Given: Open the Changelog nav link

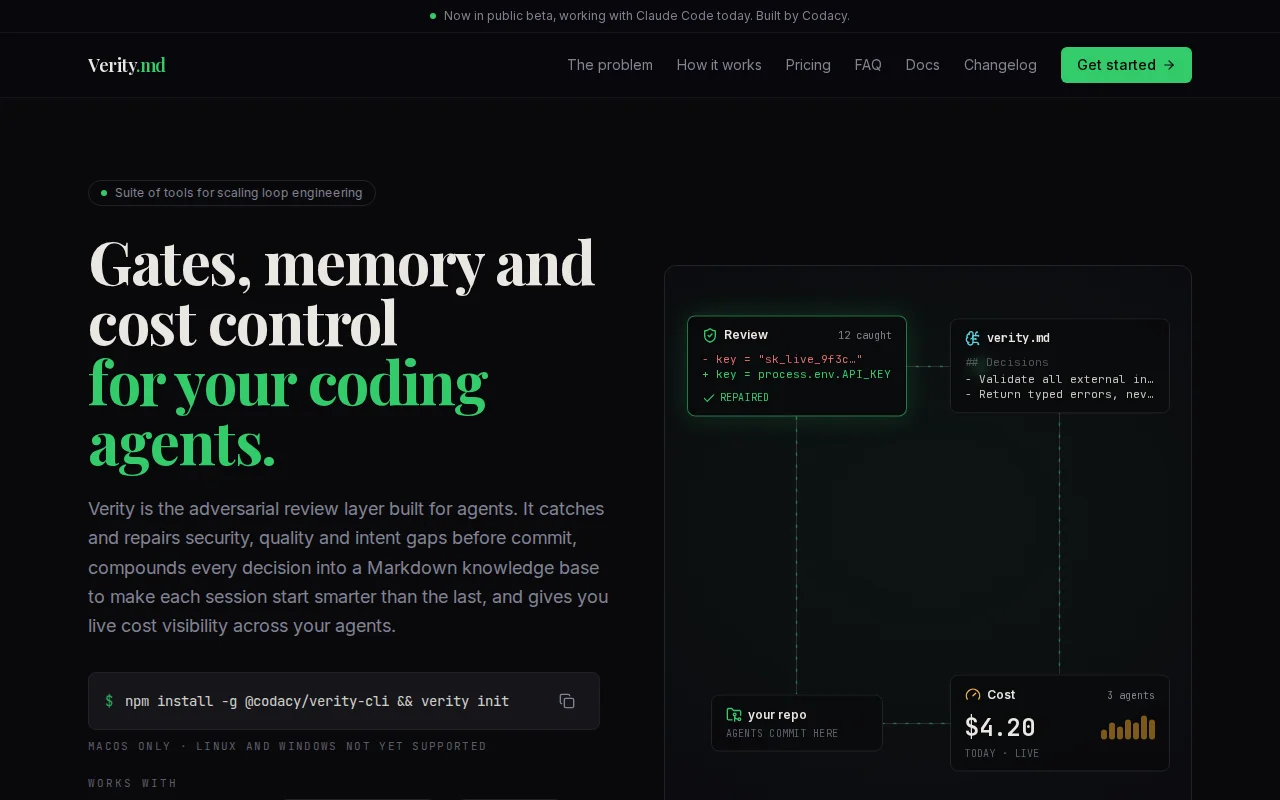Looking at the screenshot, I should pos(1000,65).
